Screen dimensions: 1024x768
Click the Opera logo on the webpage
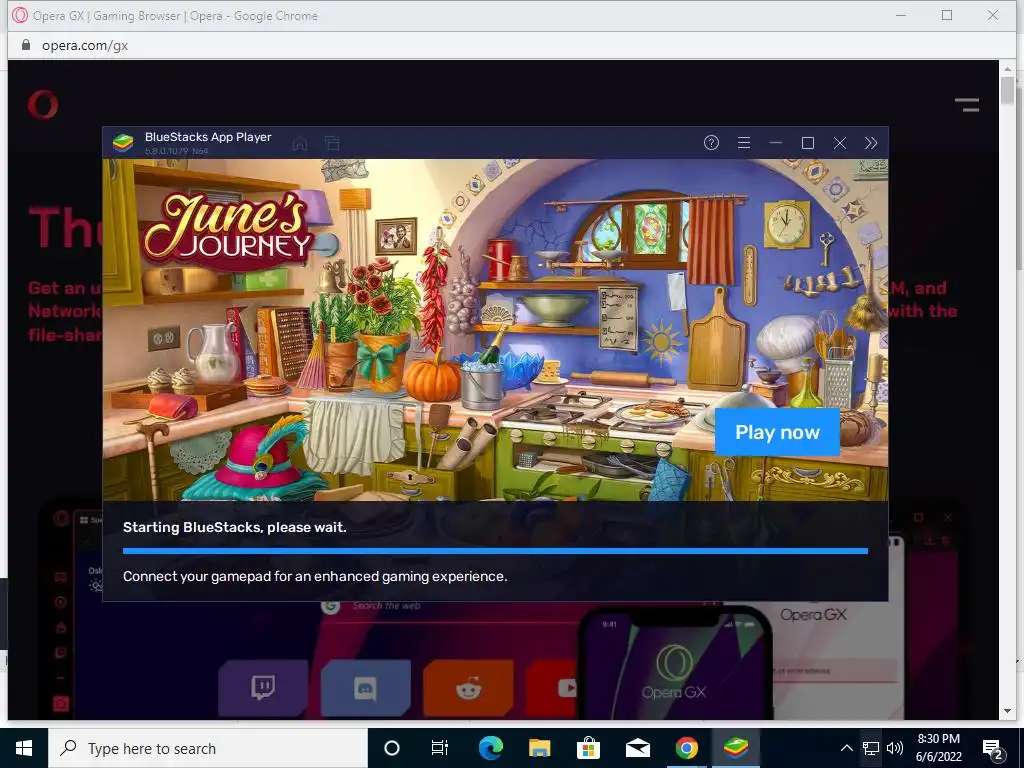(x=43, y=104)
